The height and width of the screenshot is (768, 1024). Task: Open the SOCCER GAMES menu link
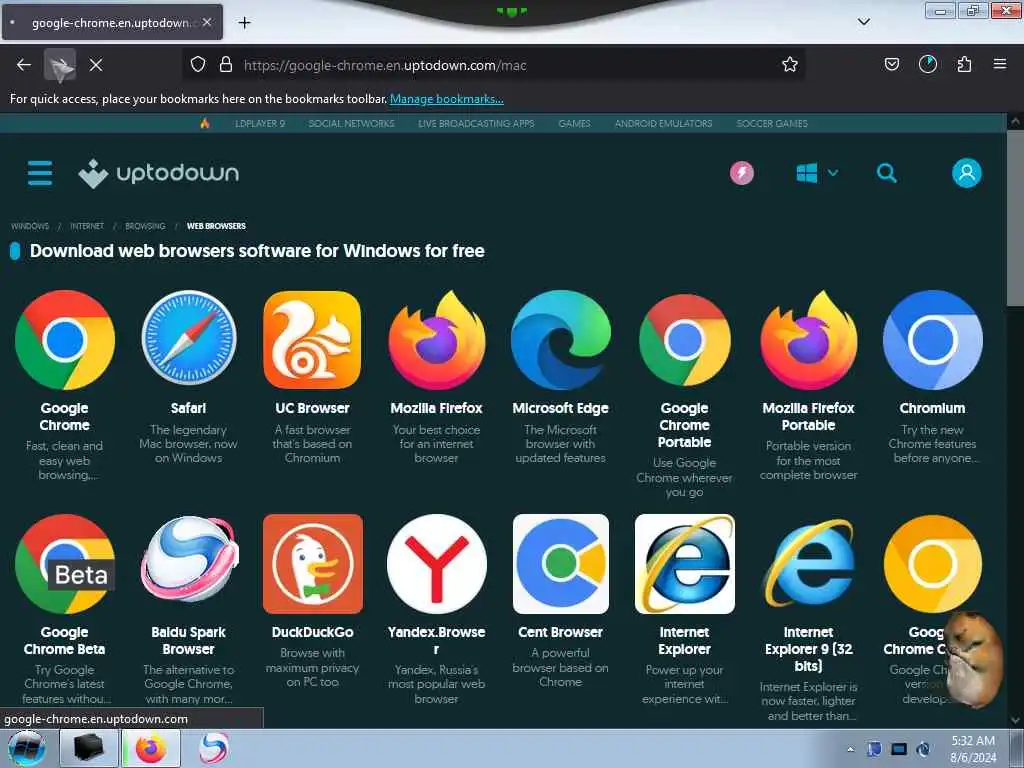pyautogui.click(x=772, y=123)
